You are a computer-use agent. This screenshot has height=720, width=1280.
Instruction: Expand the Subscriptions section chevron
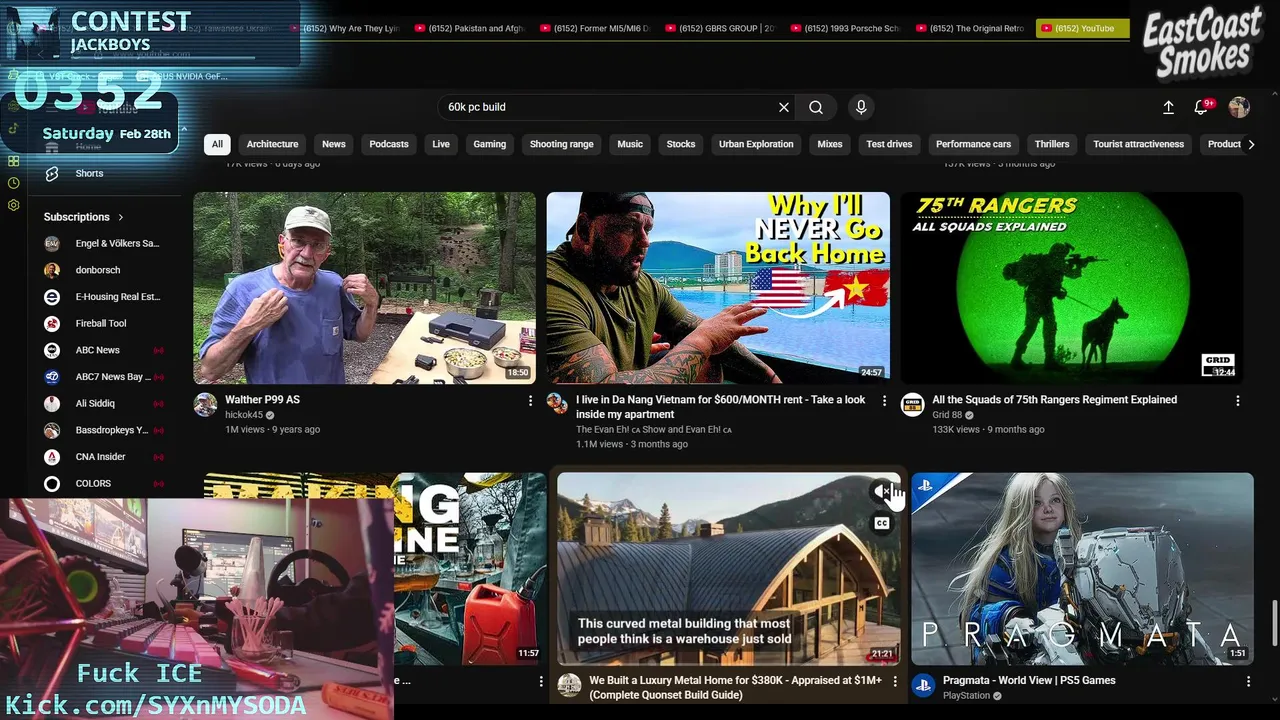pyautogui.click(x=121, y=217)
